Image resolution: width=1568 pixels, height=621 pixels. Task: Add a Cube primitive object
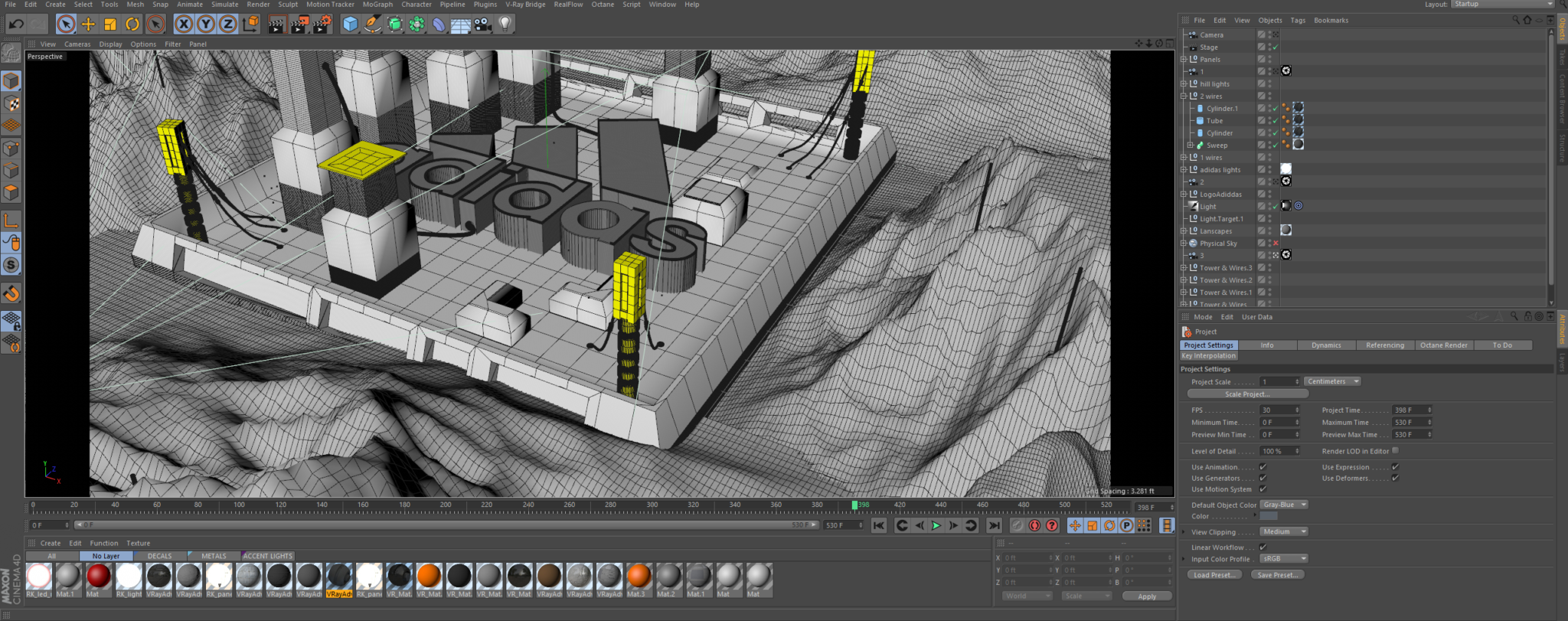(350, 25)
